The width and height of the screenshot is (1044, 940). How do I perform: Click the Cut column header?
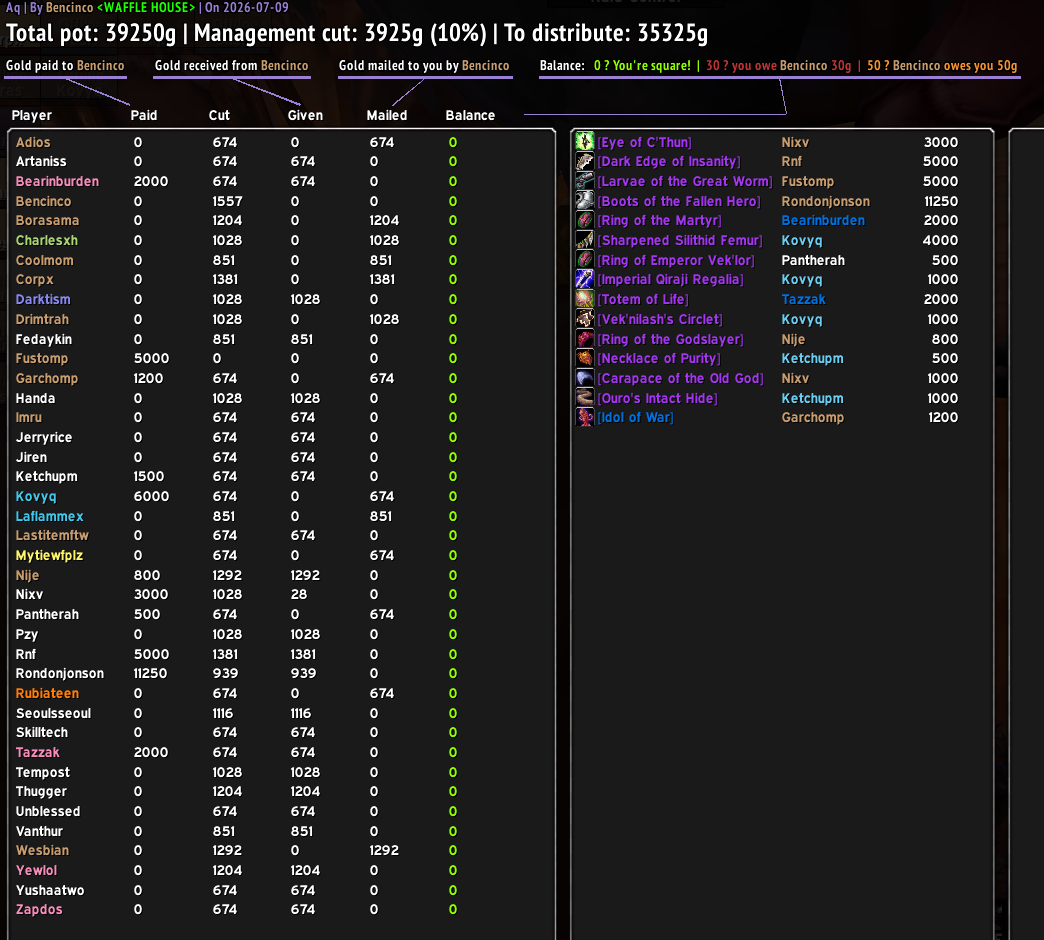click(219, 115)
